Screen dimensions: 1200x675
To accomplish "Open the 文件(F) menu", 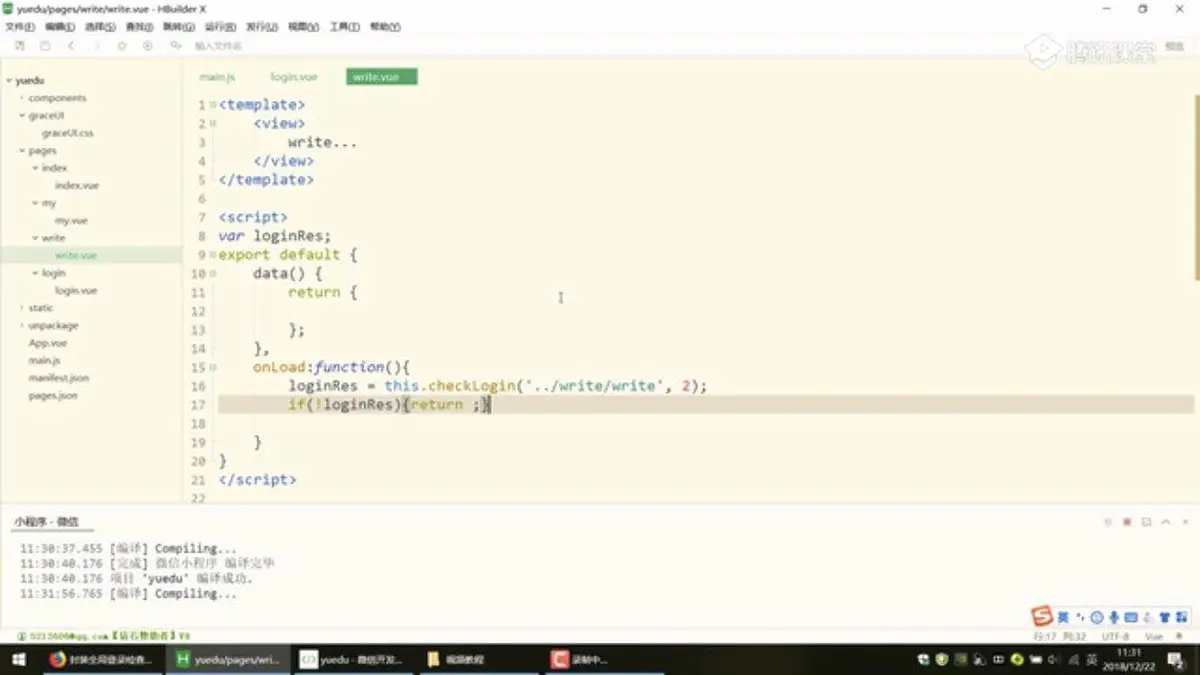I will tap(20, 27).
